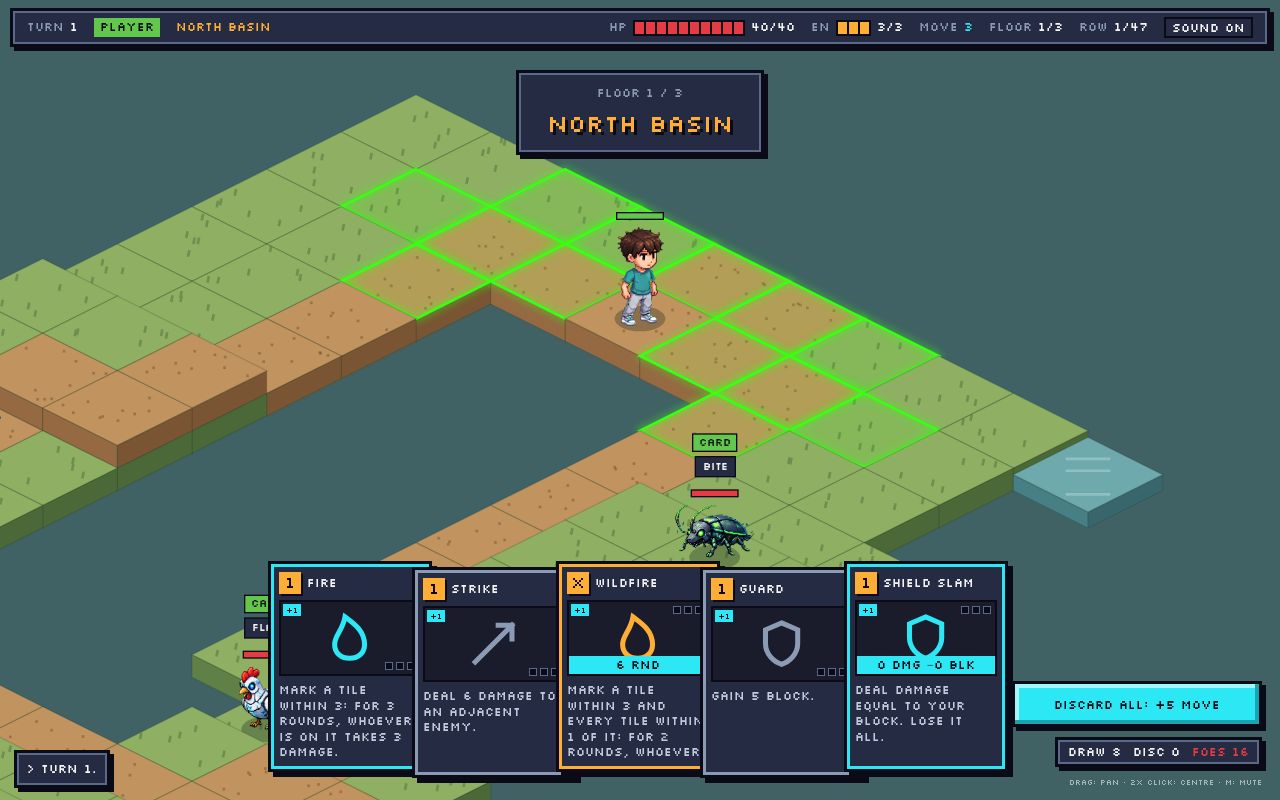Image resolution: width=1280 pixels, height=800 pixels.
Task: Click the Shield Slam cost badge
Action: coord(866,583)
